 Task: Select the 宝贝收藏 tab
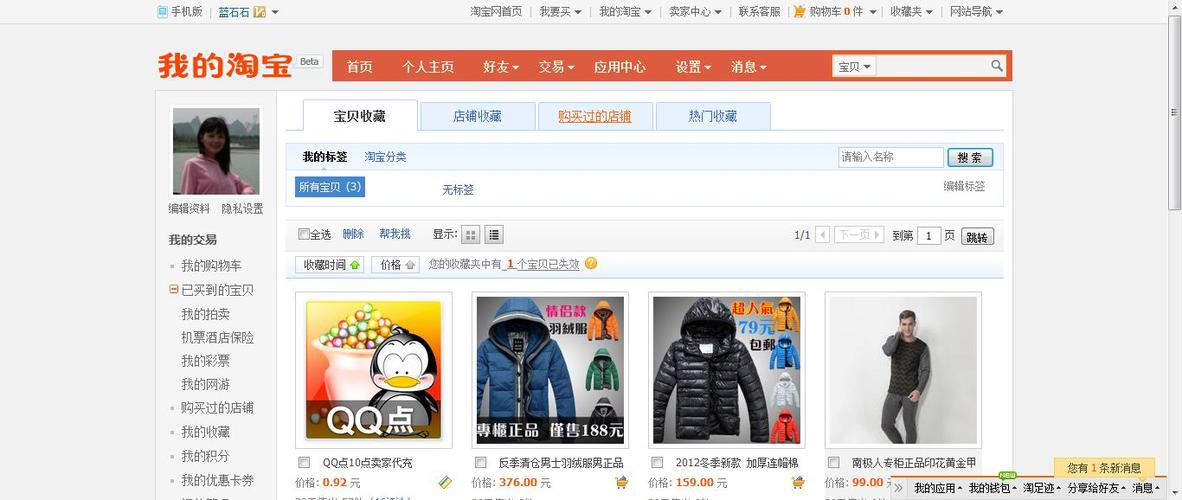click(x=360, y=115)
